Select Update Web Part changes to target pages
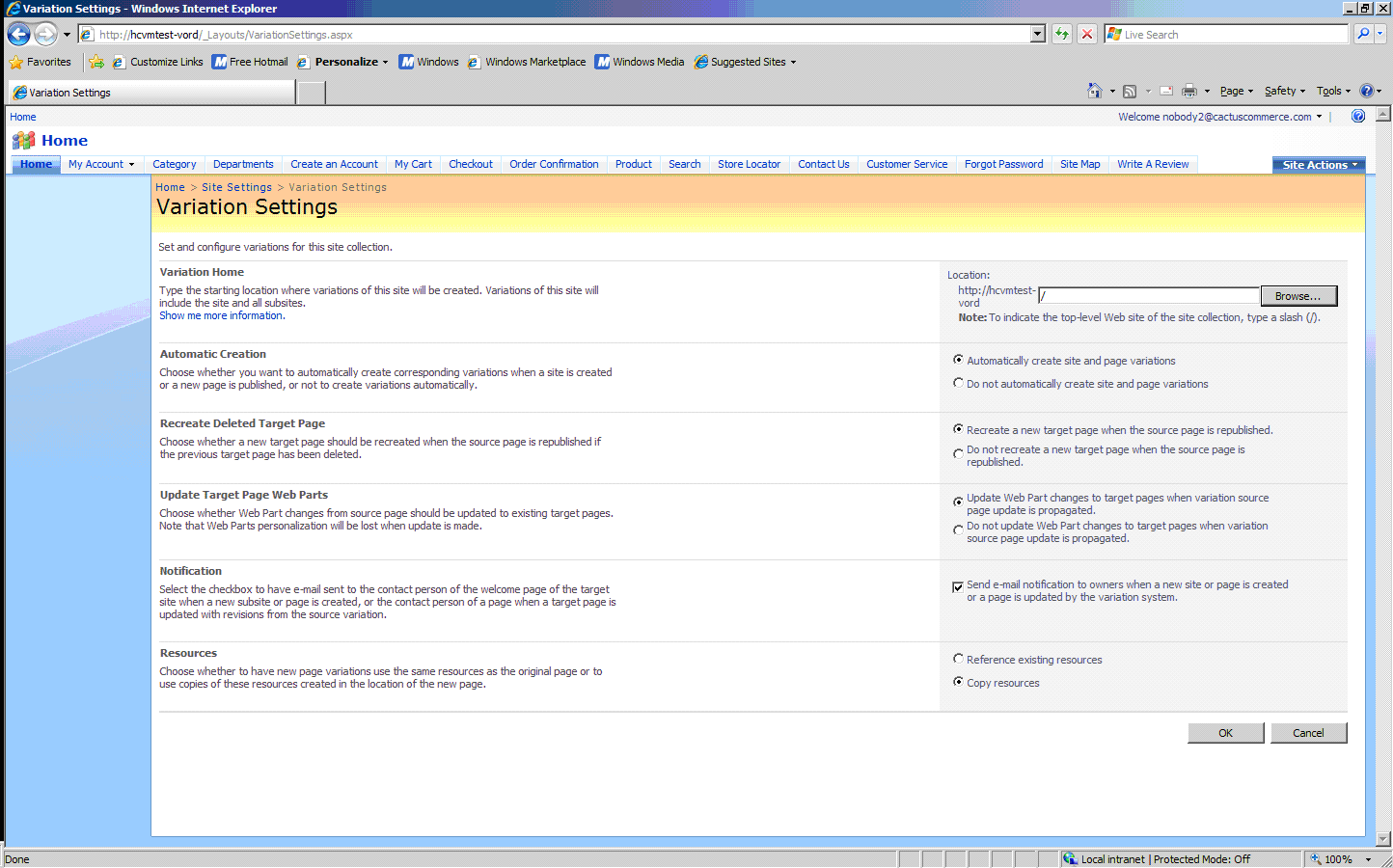This screenshot has height=868, width=1393. tap(958, 502)
